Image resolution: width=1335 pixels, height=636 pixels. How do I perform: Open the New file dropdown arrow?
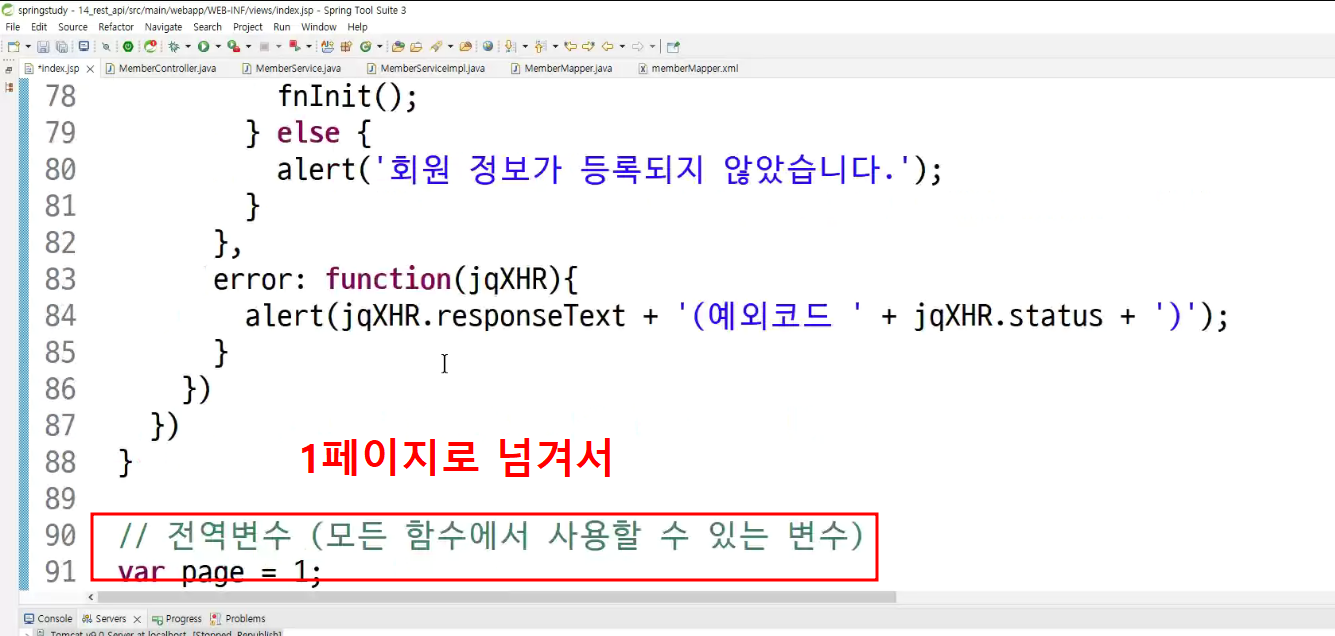[28, 46]
